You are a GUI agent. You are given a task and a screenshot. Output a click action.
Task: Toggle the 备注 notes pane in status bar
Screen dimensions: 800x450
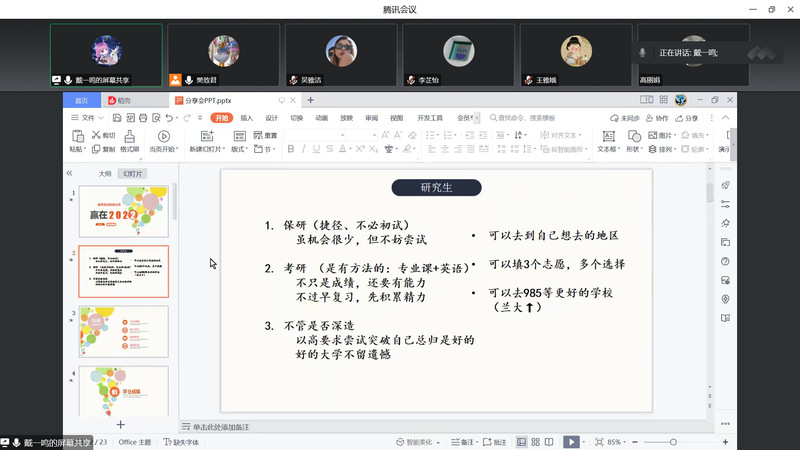[464, 442]
